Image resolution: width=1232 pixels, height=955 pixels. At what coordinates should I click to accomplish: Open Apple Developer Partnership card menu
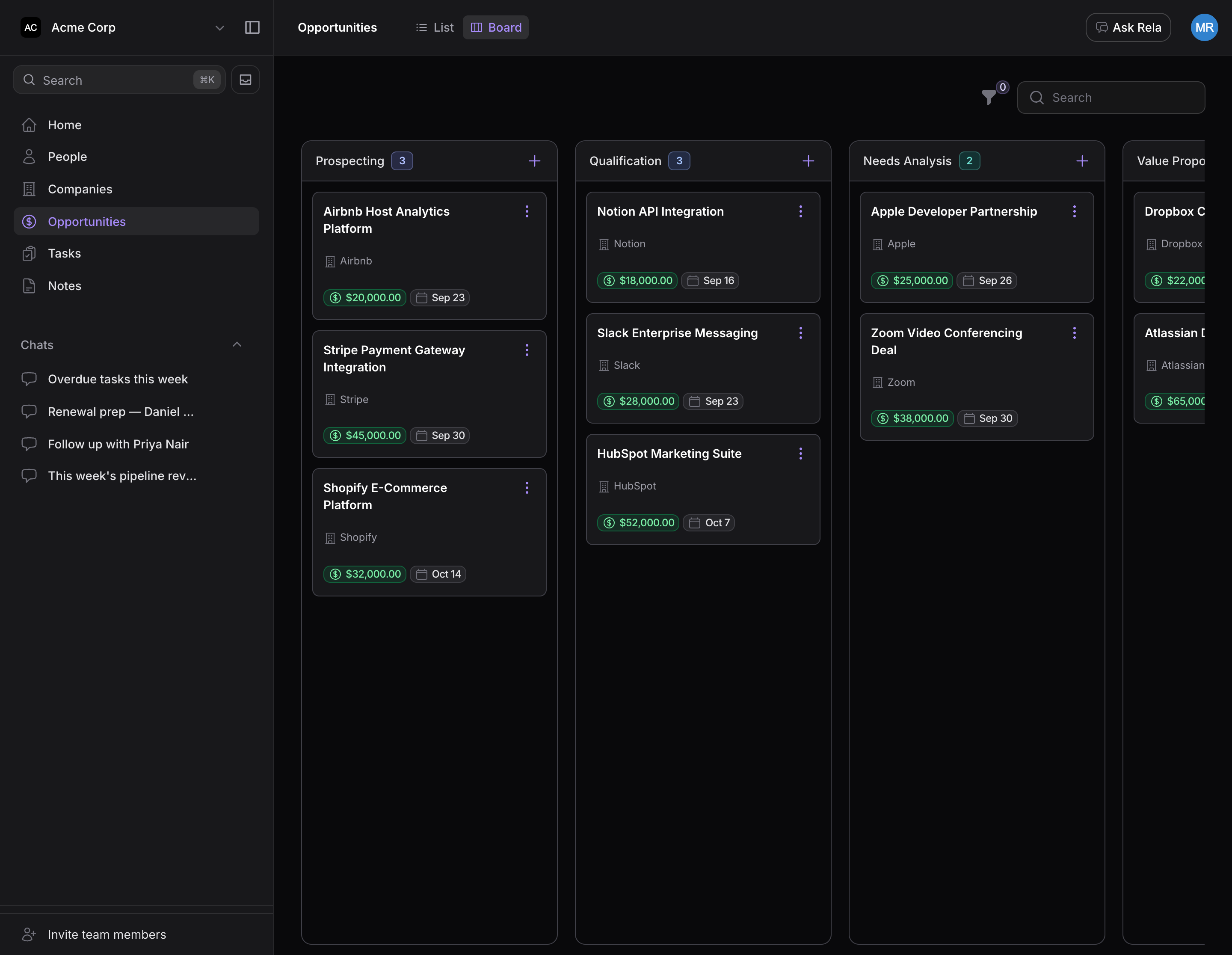point(1074,211)
